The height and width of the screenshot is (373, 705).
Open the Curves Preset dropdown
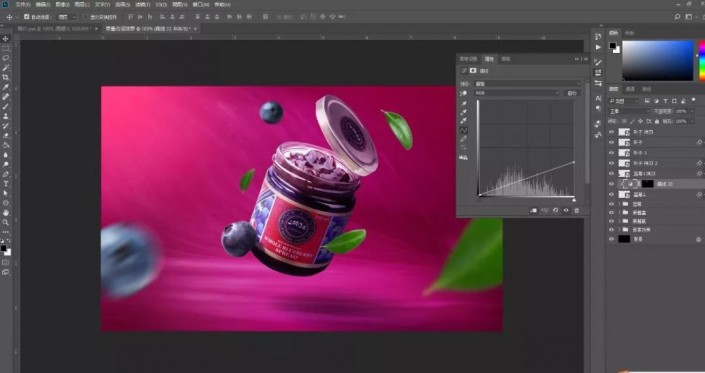[x=528, y=84]
